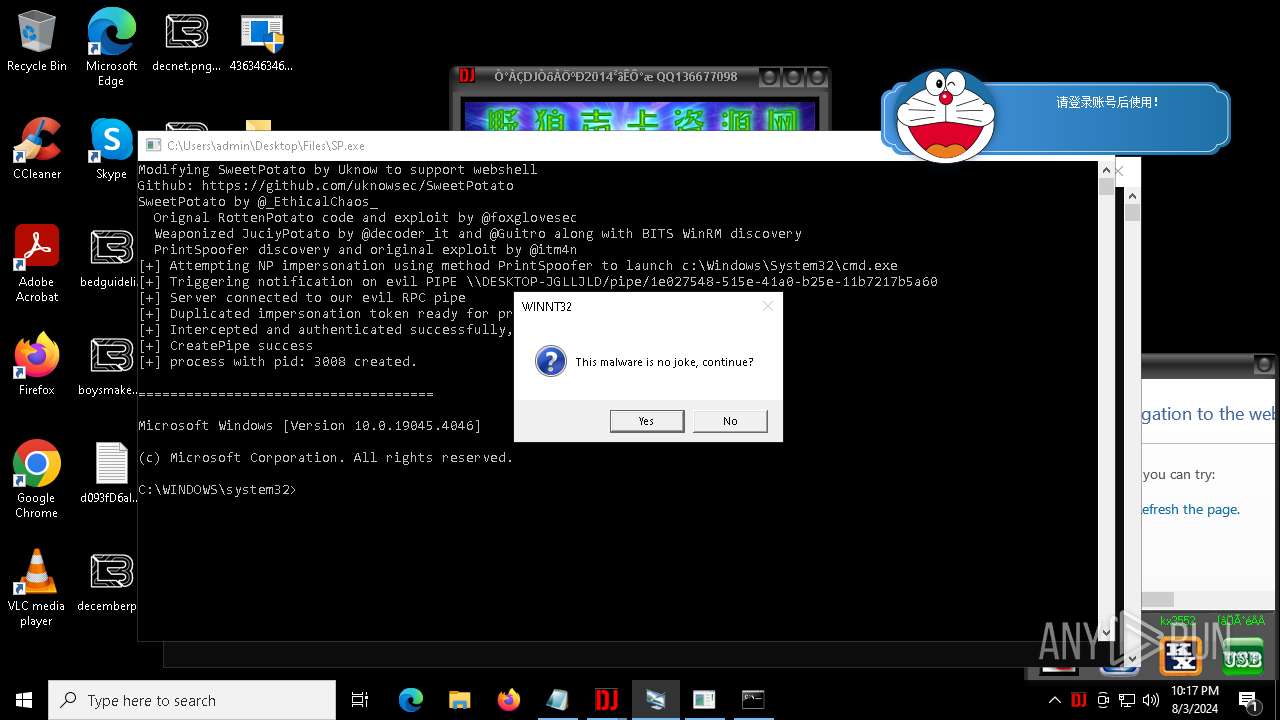
Task: Click the DJ player window title bar
Action: [x=640, y=77]
